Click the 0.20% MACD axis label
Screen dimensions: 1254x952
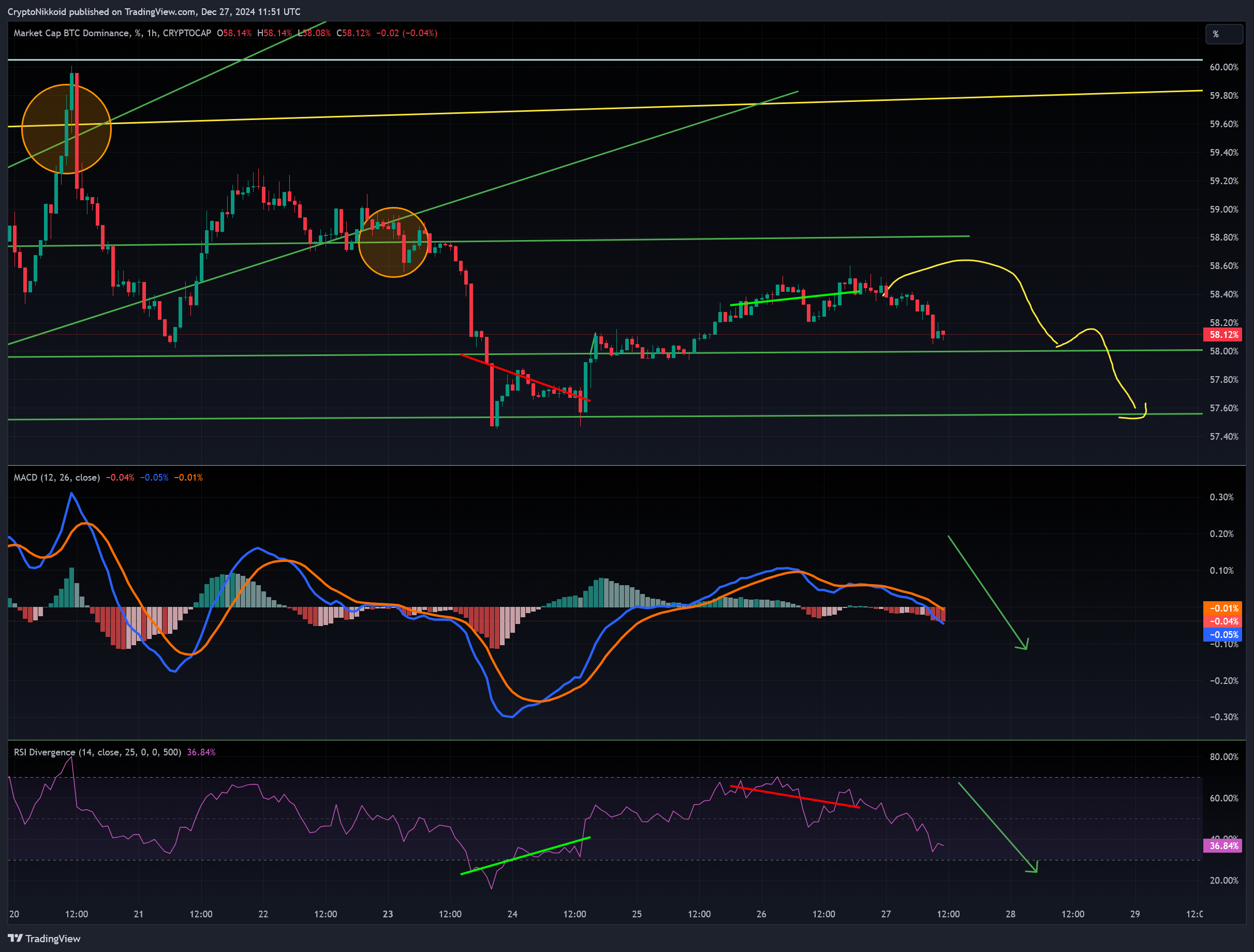point(1222,534)
